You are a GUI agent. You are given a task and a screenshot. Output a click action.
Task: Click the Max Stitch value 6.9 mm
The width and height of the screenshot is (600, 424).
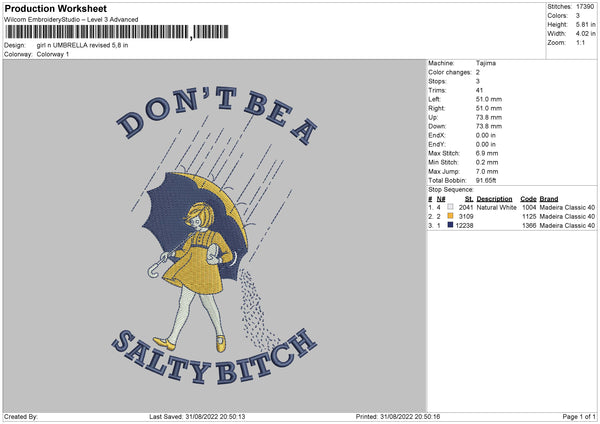487,153
